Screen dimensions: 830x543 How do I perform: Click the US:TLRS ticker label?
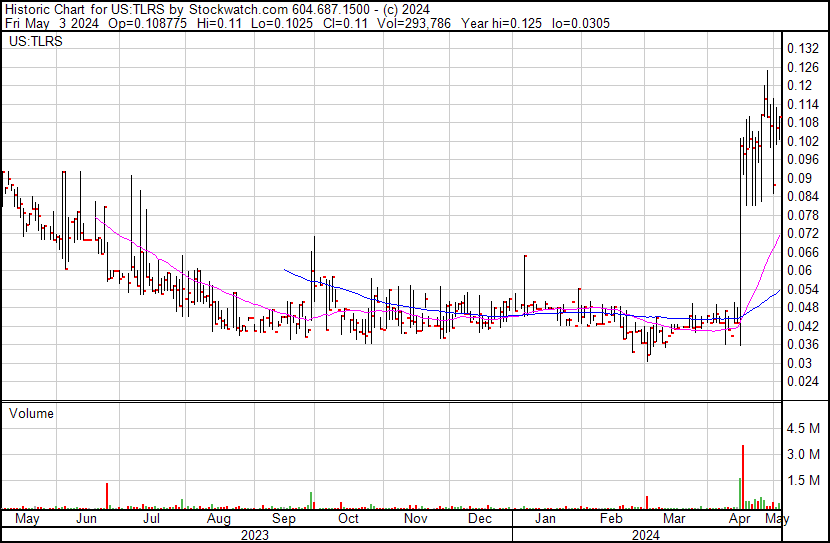pyautogui.click(x=35, y=42)
